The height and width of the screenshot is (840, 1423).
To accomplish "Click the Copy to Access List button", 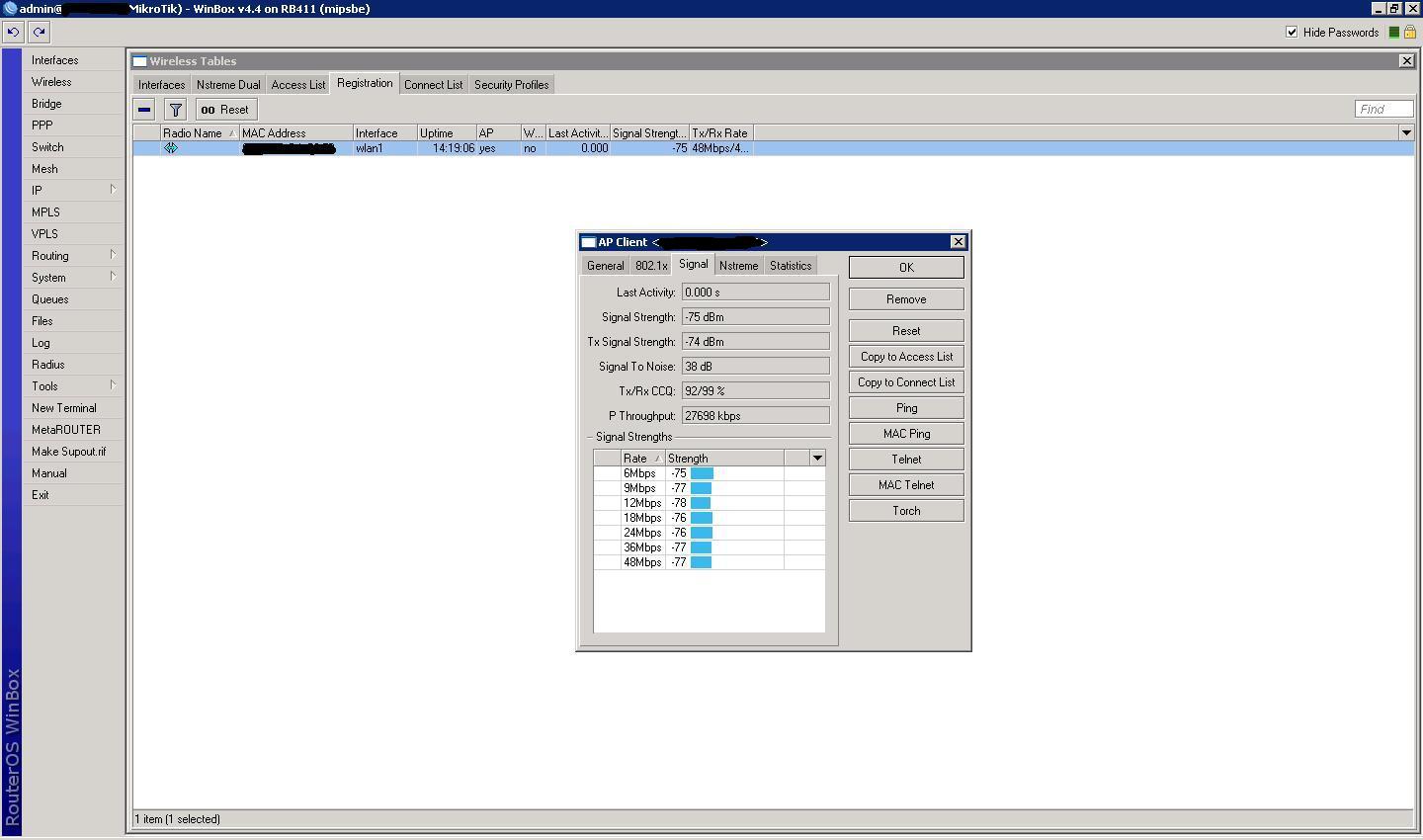I will 906,357.
